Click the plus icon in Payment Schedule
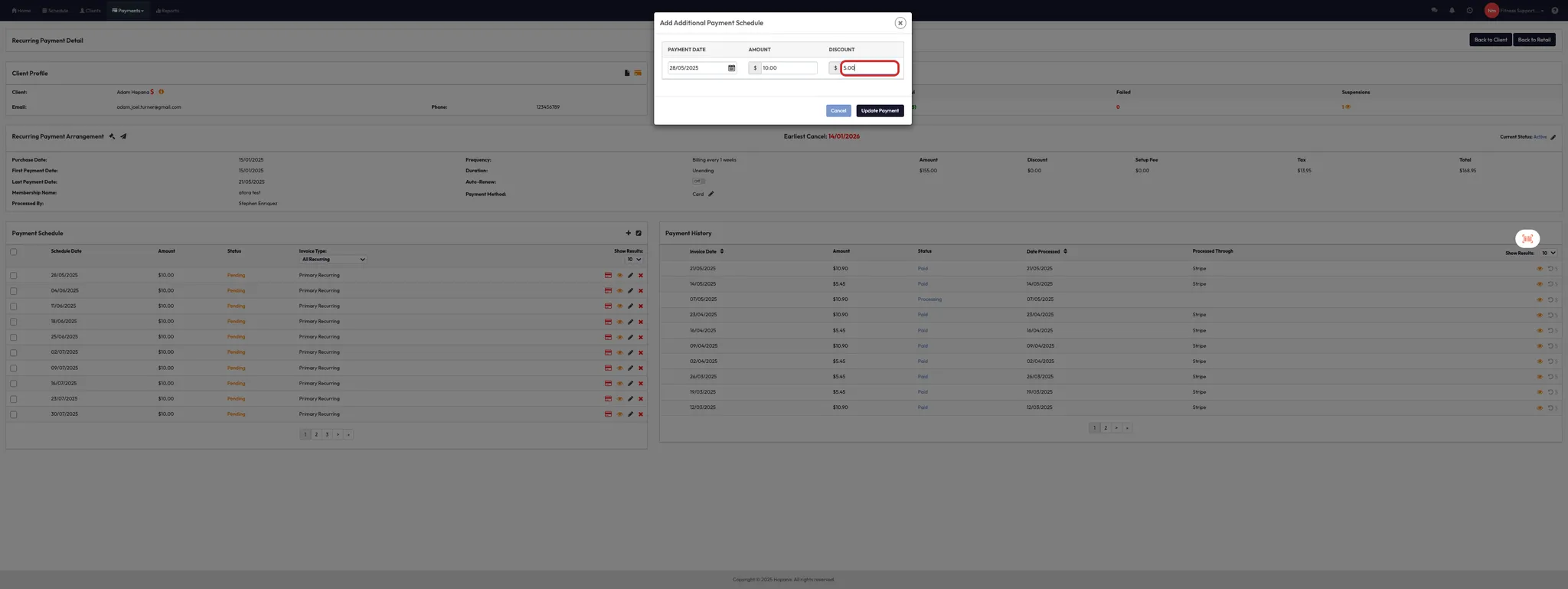The image size is (1568, 589). [x=628, y=233]
